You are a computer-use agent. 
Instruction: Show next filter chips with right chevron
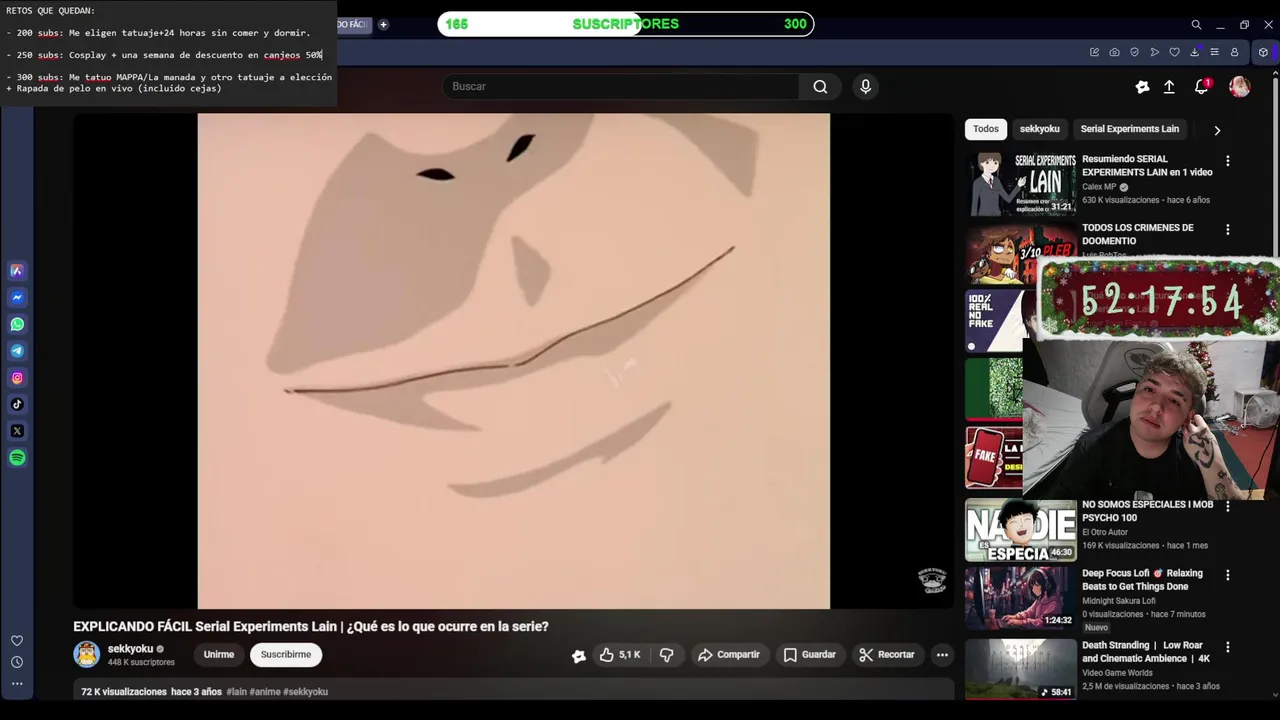point(1217,130)
